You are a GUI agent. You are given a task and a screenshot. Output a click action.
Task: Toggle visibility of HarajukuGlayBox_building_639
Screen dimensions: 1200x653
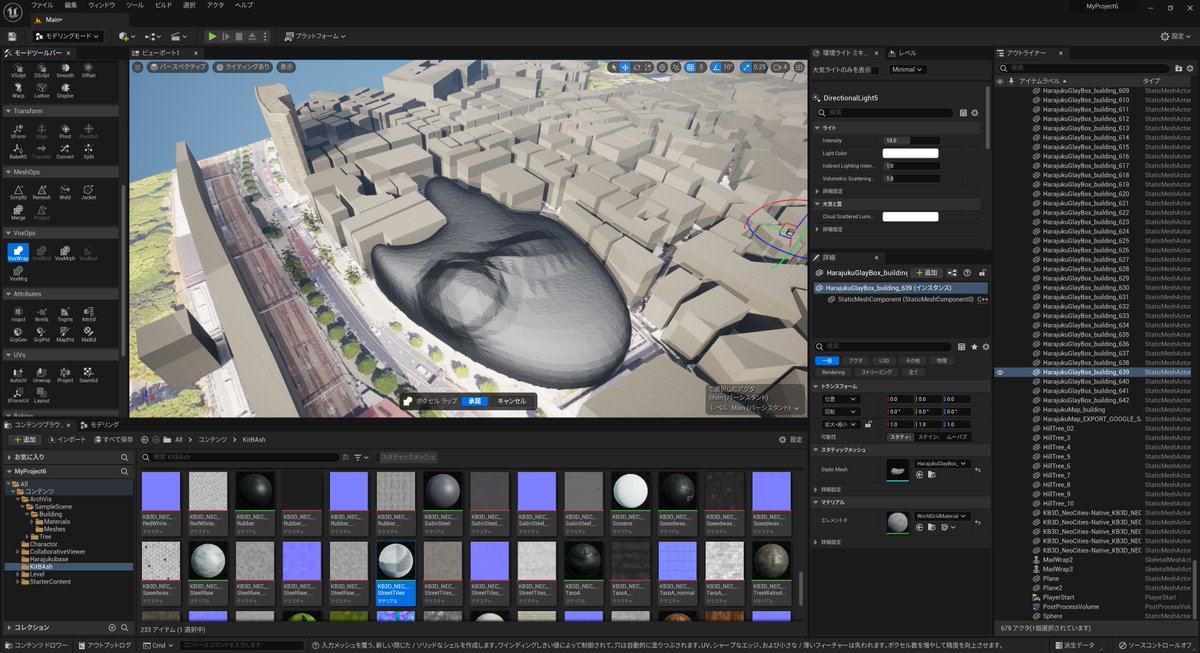[x=999, y=372]
